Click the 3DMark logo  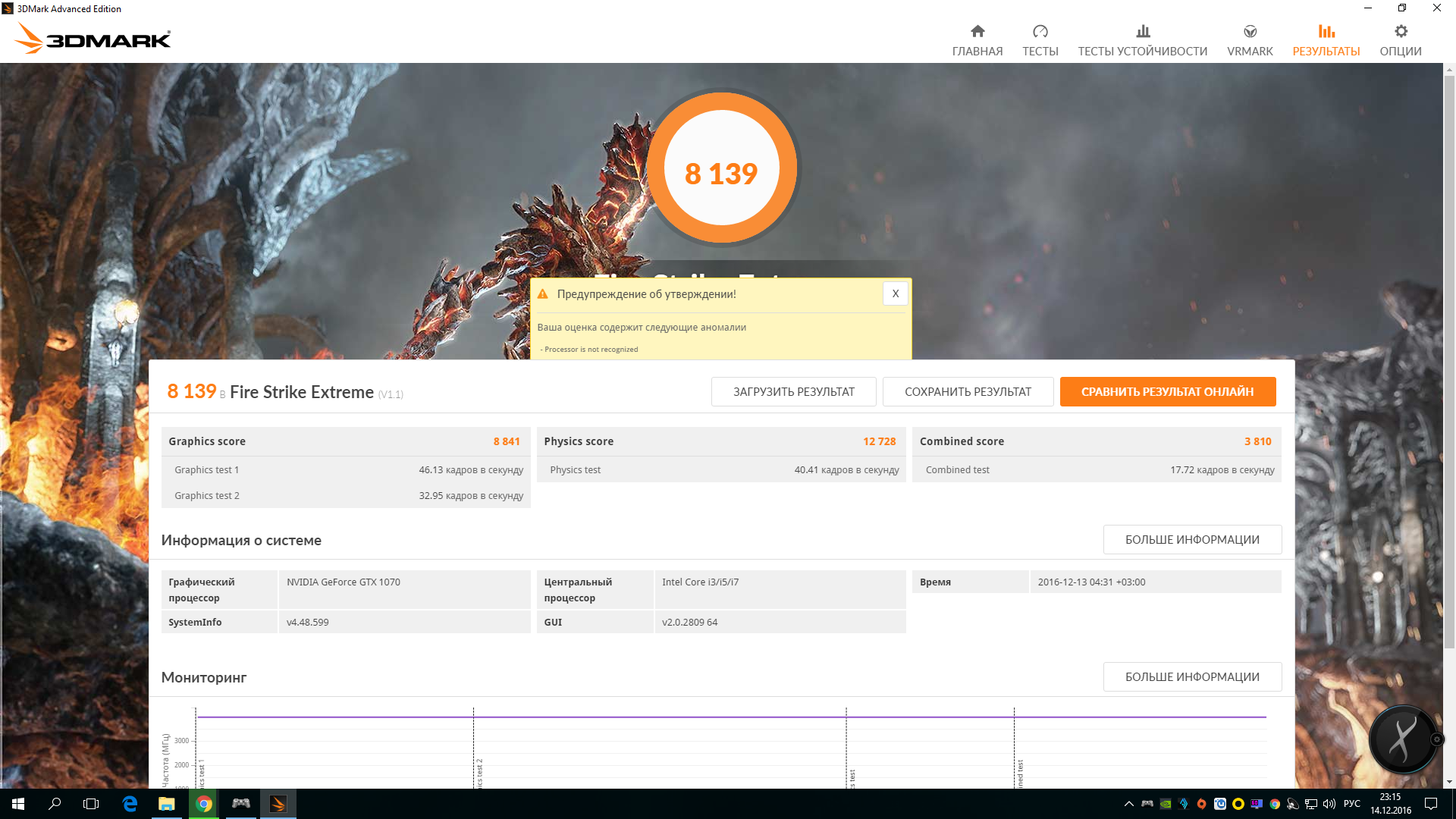[x=93, y=38]
